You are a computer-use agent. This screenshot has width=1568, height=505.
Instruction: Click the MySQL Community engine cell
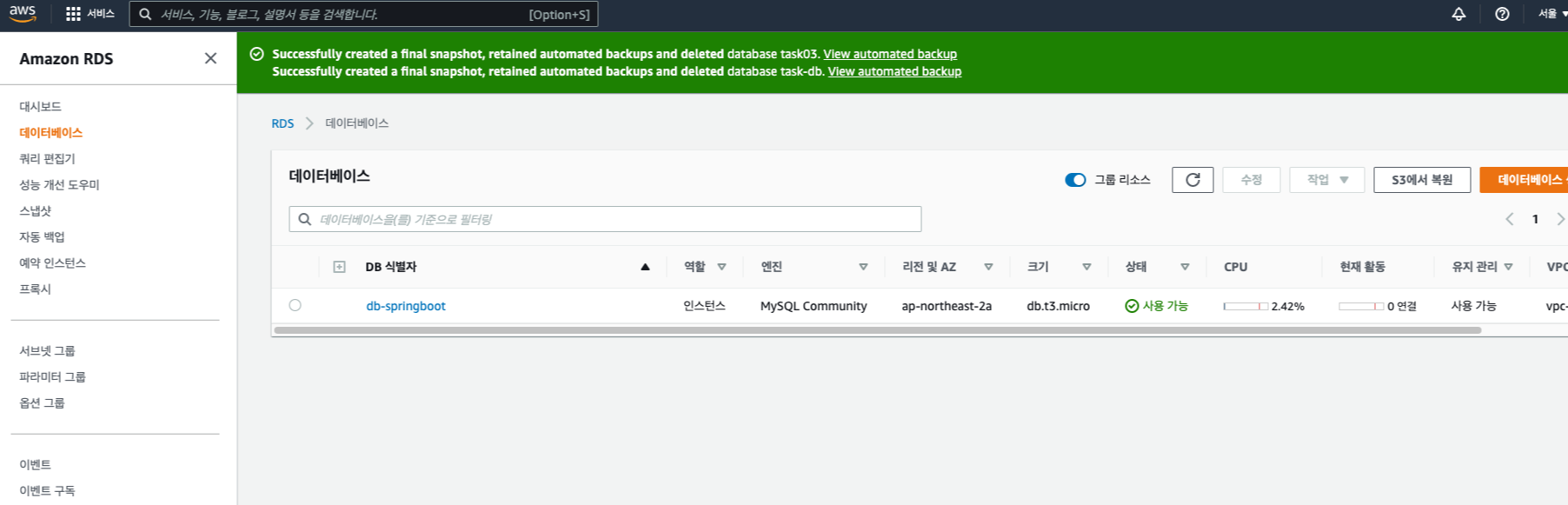click(814, 306)
